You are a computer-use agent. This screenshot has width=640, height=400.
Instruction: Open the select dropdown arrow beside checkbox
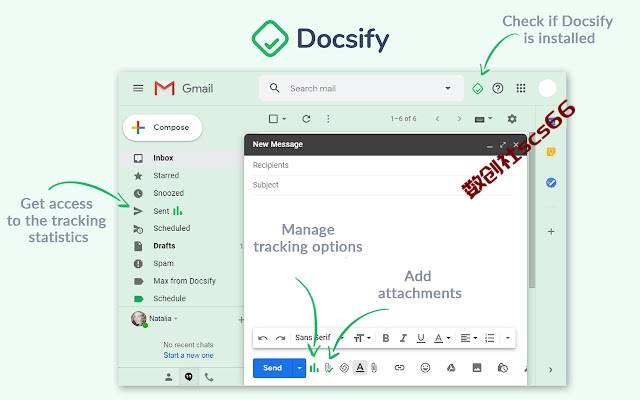284,119
